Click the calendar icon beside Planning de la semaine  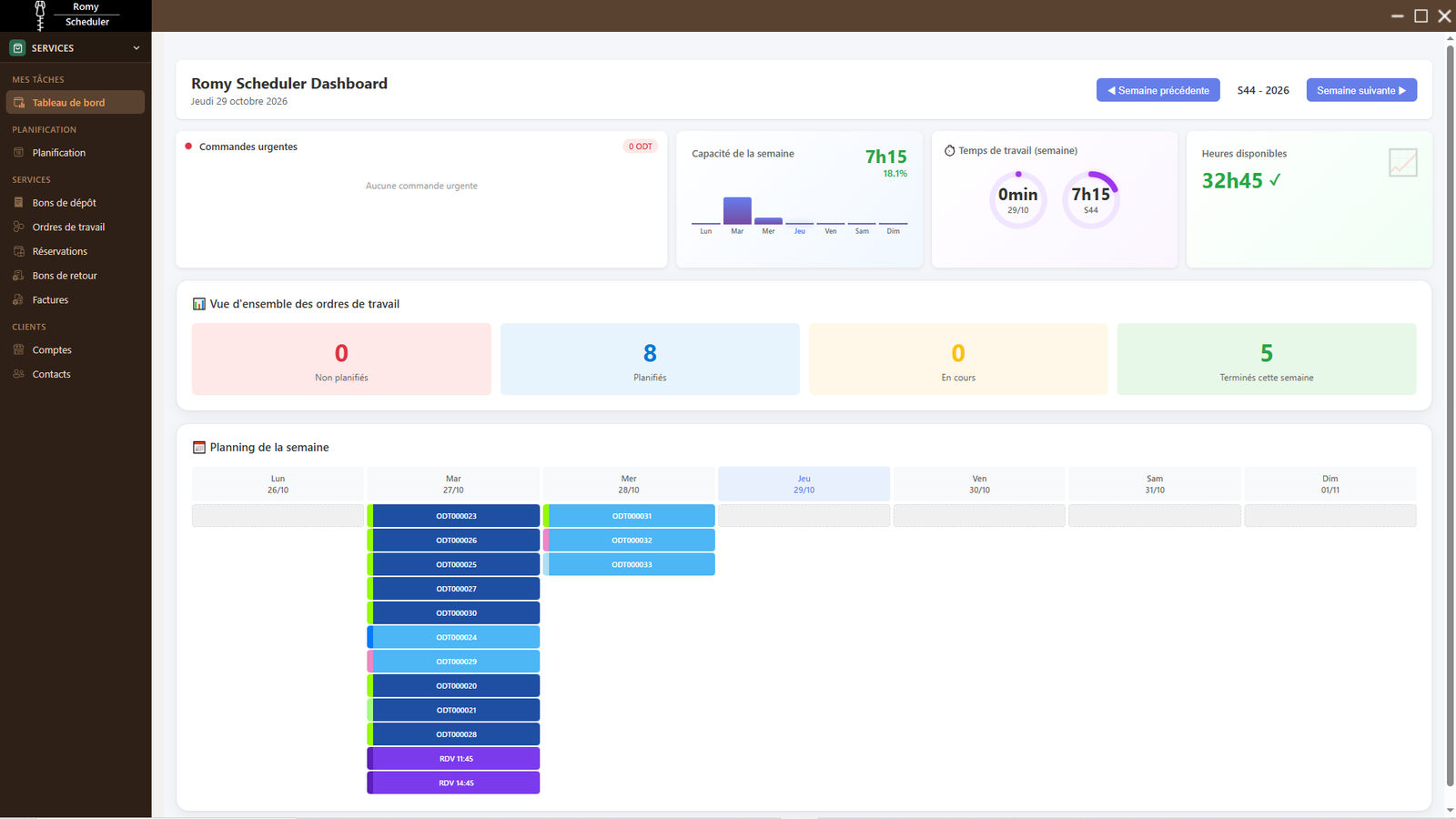click(199, 448)
